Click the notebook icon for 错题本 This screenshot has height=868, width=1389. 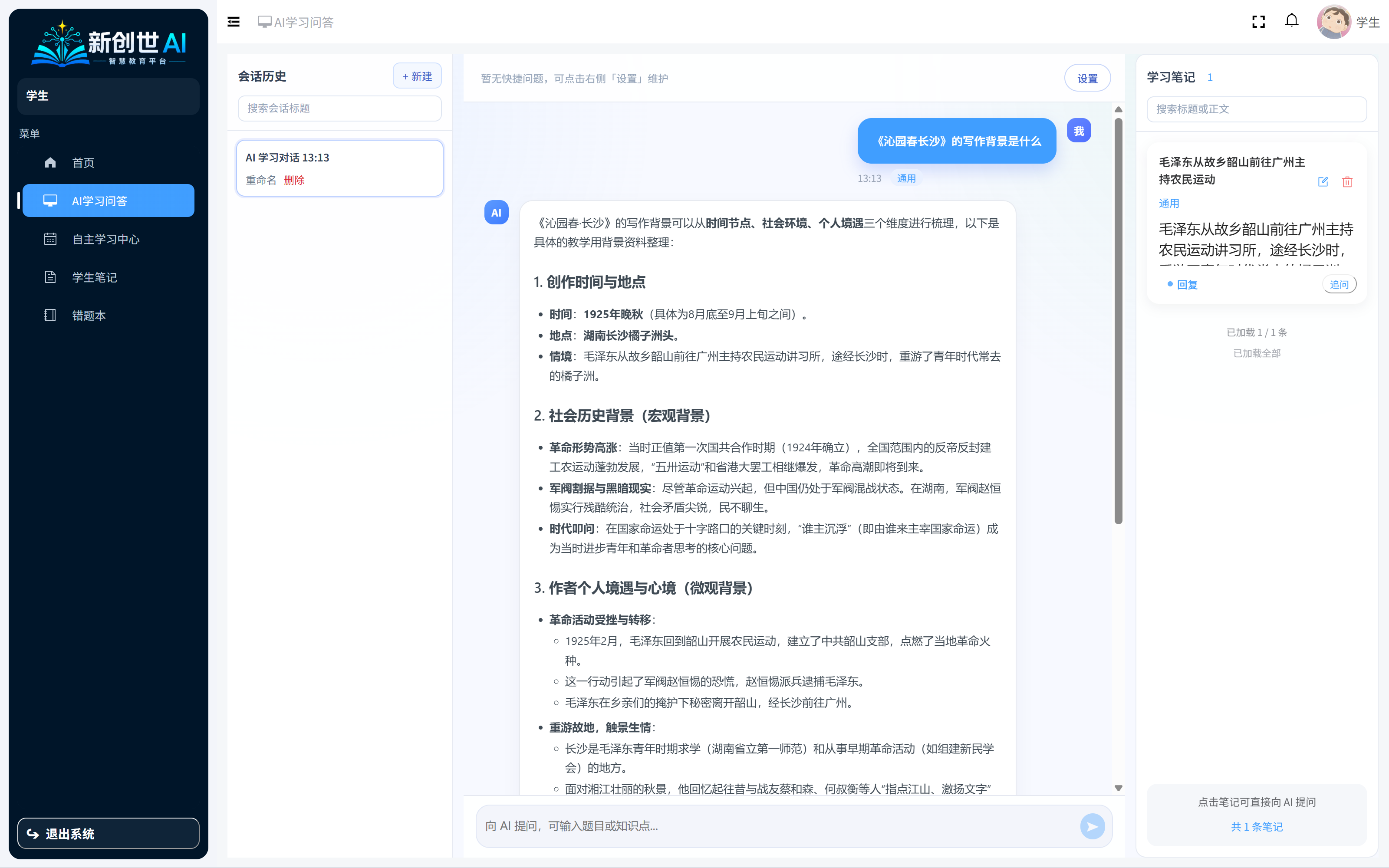click(50, 315)
